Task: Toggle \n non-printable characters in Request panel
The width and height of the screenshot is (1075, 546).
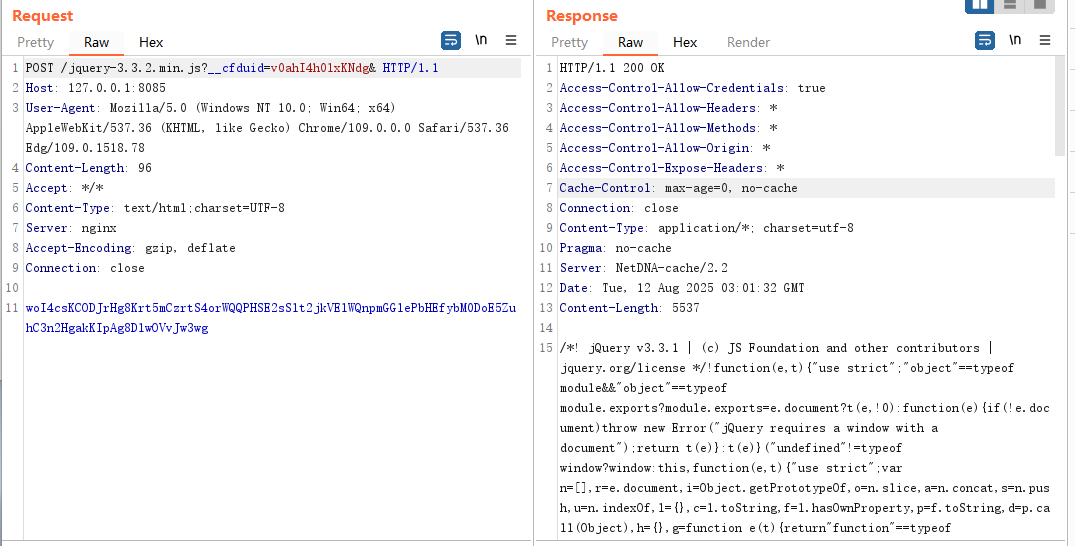Action: tap(481, 40)
